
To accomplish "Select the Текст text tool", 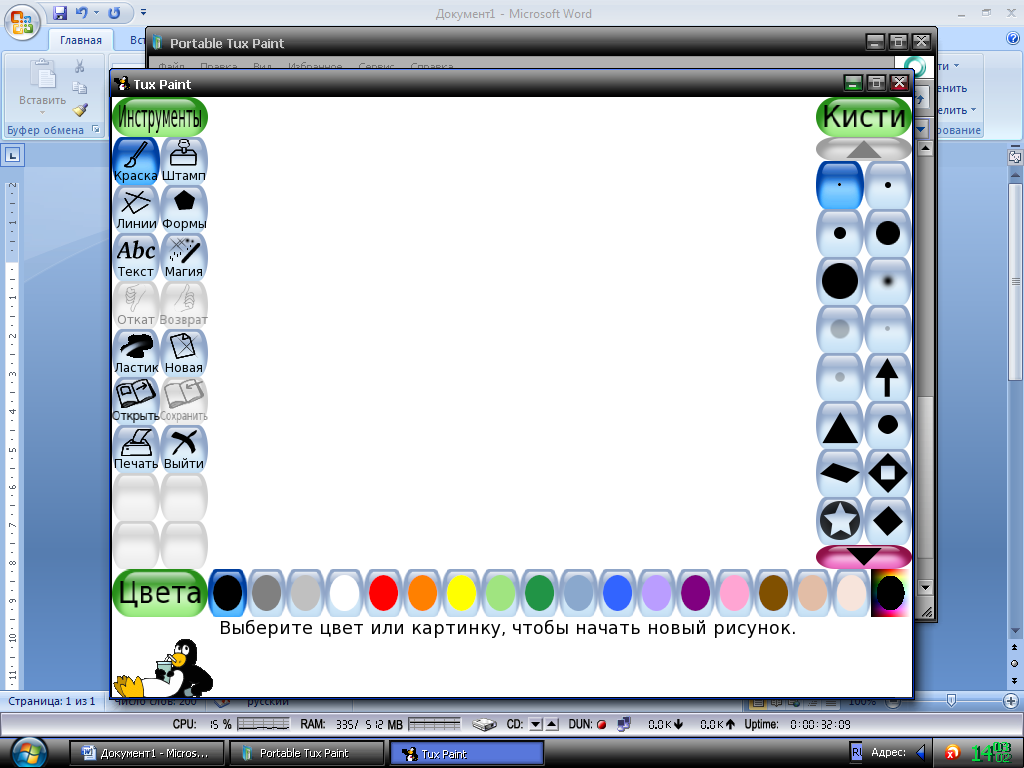I will 136,257.
